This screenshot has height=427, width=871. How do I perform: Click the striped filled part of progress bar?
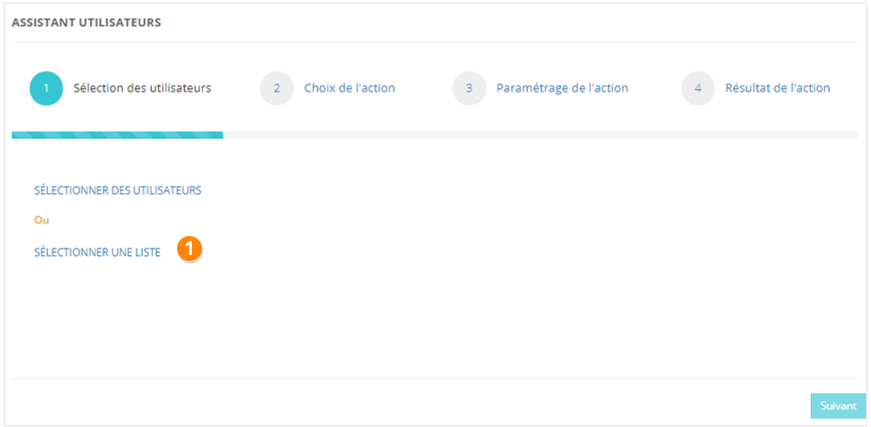click(117, 134)
